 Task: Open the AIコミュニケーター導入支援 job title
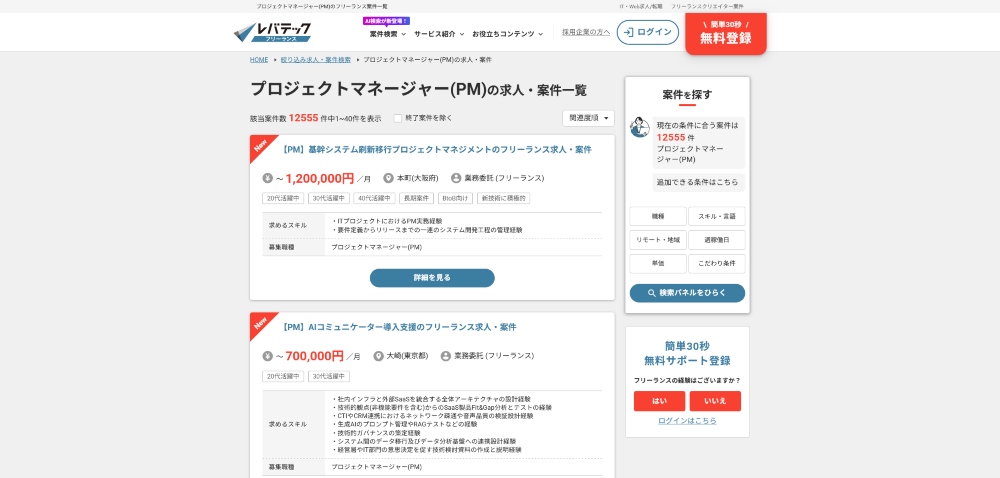click(399, 327)
